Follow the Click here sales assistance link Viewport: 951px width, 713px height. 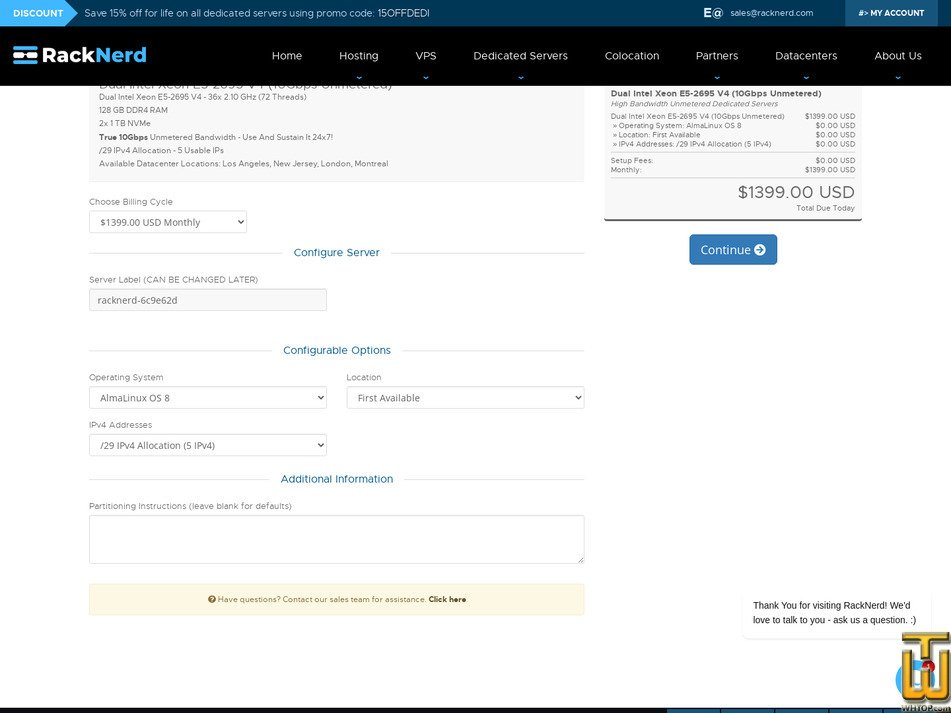[447, 599]
